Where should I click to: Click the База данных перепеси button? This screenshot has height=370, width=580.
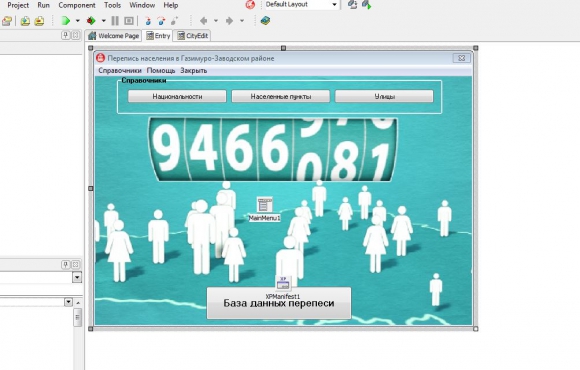click(279, 303)
